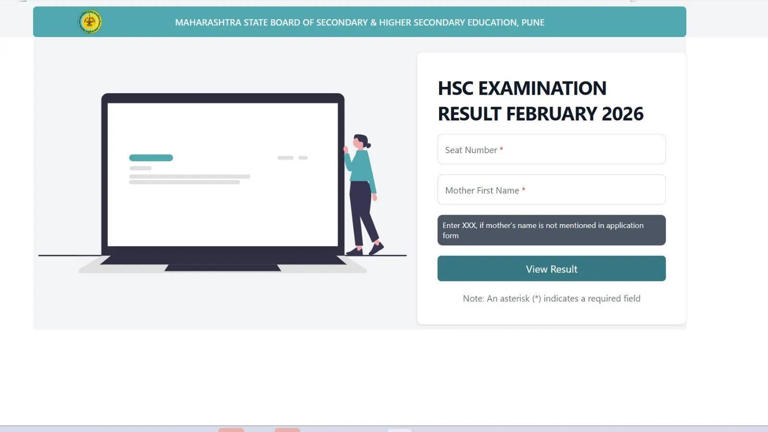Focus the Mother First Name field

point(552,190)
